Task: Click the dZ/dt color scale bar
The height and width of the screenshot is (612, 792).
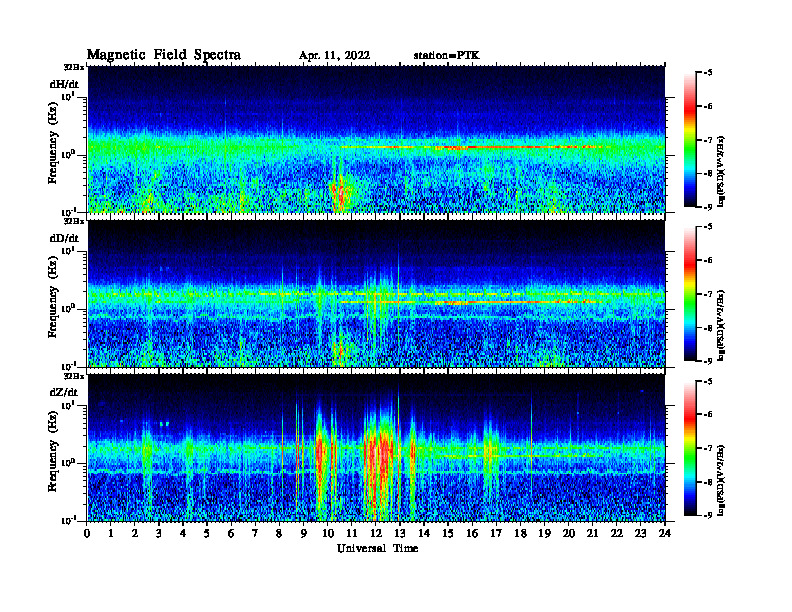Action: (689, 448)
